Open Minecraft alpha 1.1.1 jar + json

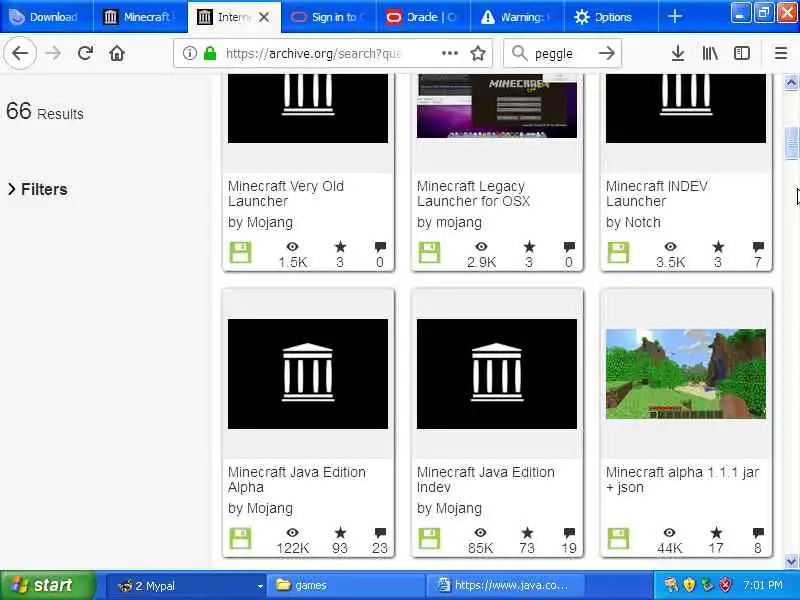coord(683,479)
